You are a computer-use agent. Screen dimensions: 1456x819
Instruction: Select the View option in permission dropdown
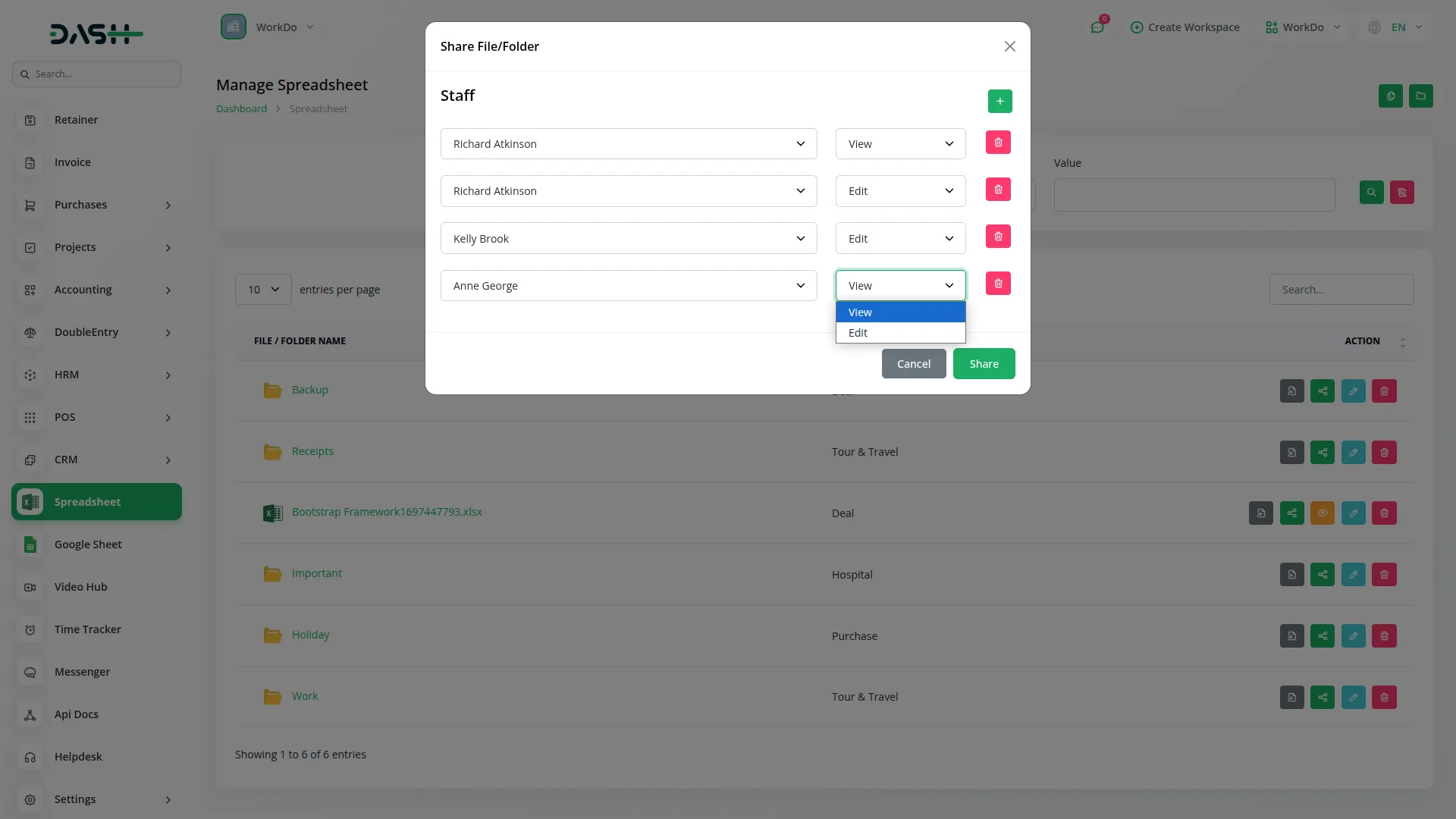pos(900,312)
